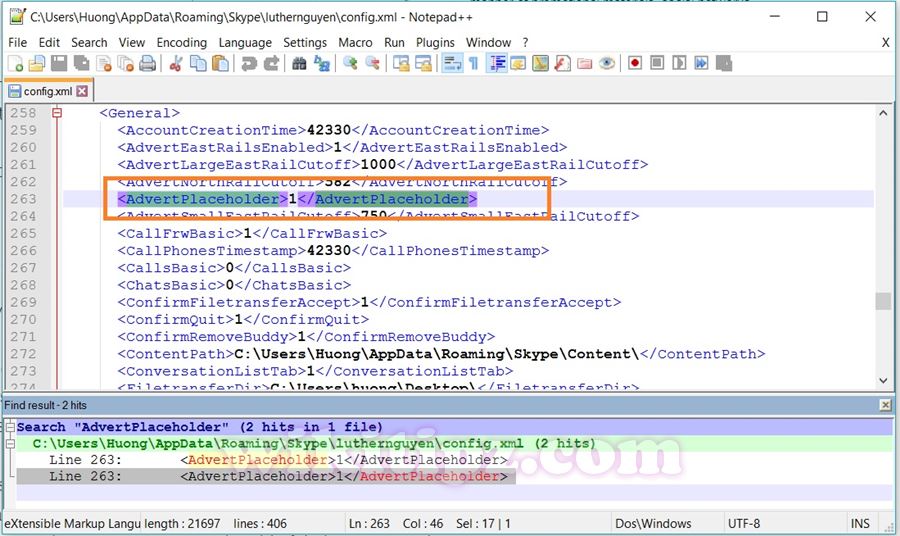
Task: Open the Plugins menu
Action: click(x=435, y=42)
